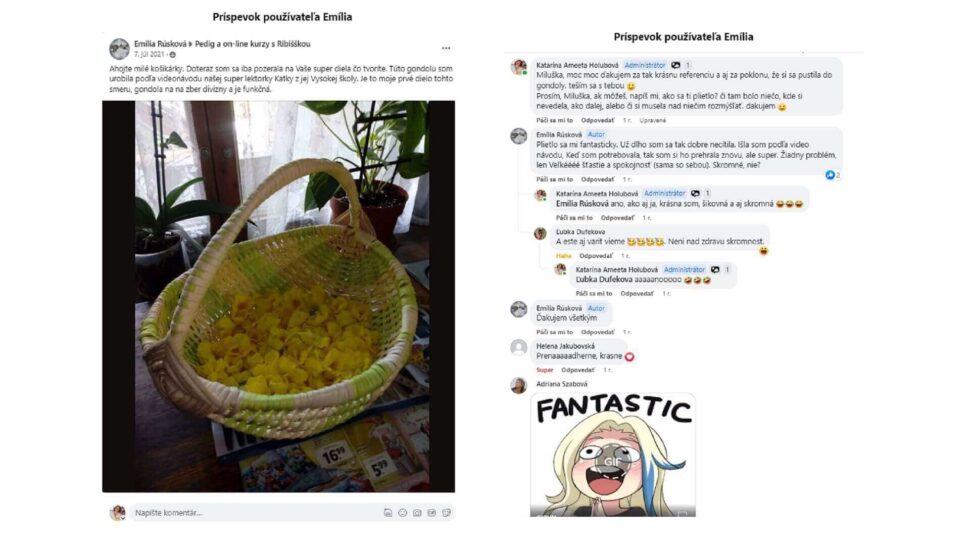Image resolution: width=970 pixels, height=546 pixels.
Task: Click into the 'Napíšte komentár...' field
Action: (x=254, y=513)
